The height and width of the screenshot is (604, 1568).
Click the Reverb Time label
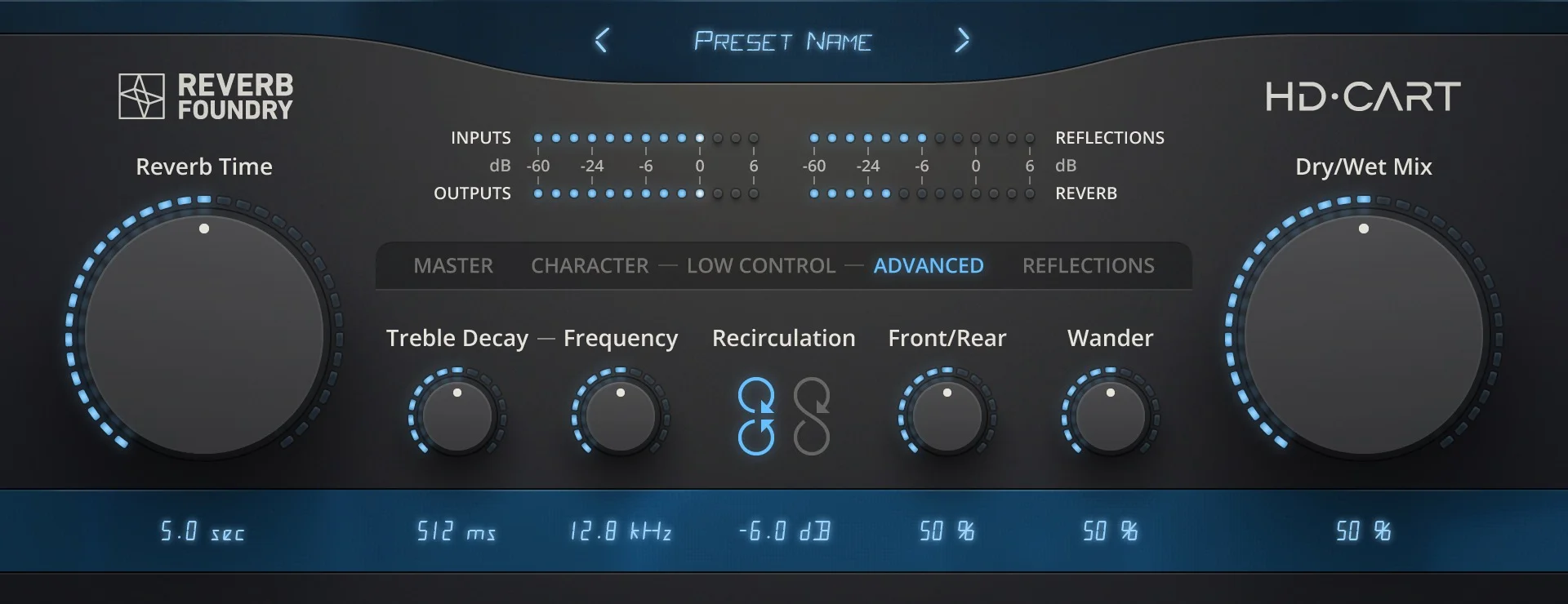pos(204,167)
